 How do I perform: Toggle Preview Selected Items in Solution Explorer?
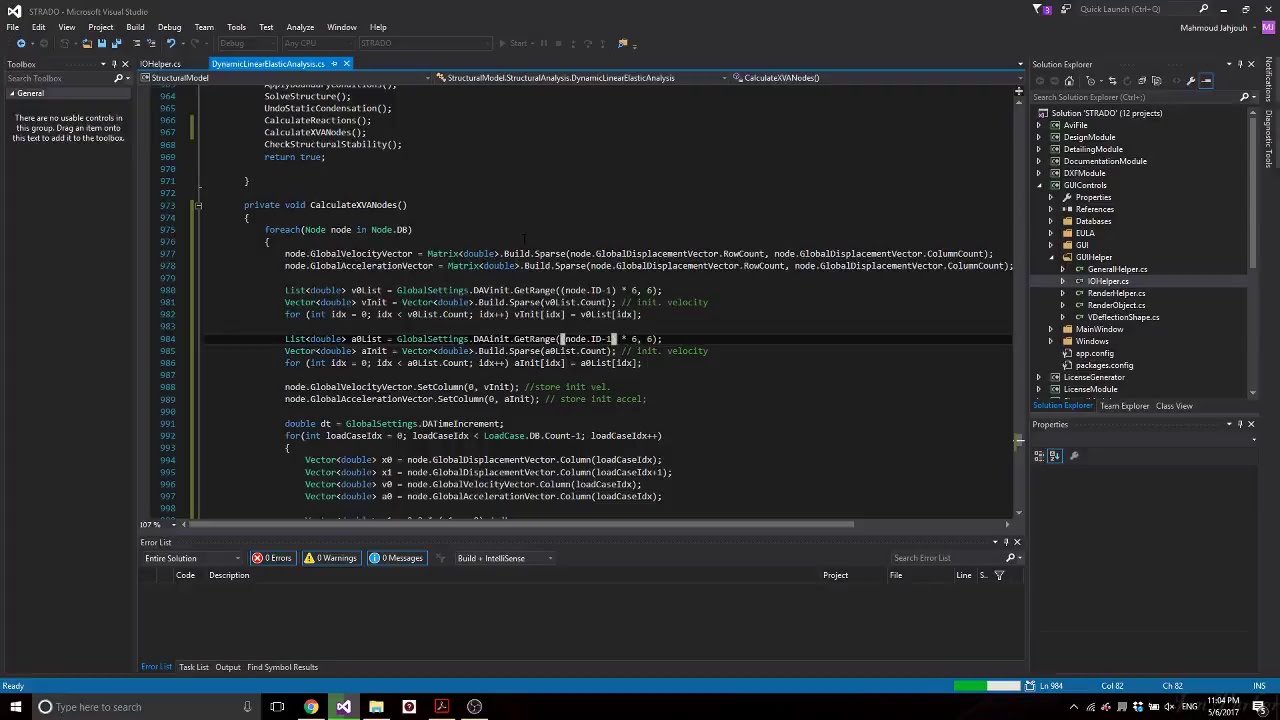[1206, 81]
